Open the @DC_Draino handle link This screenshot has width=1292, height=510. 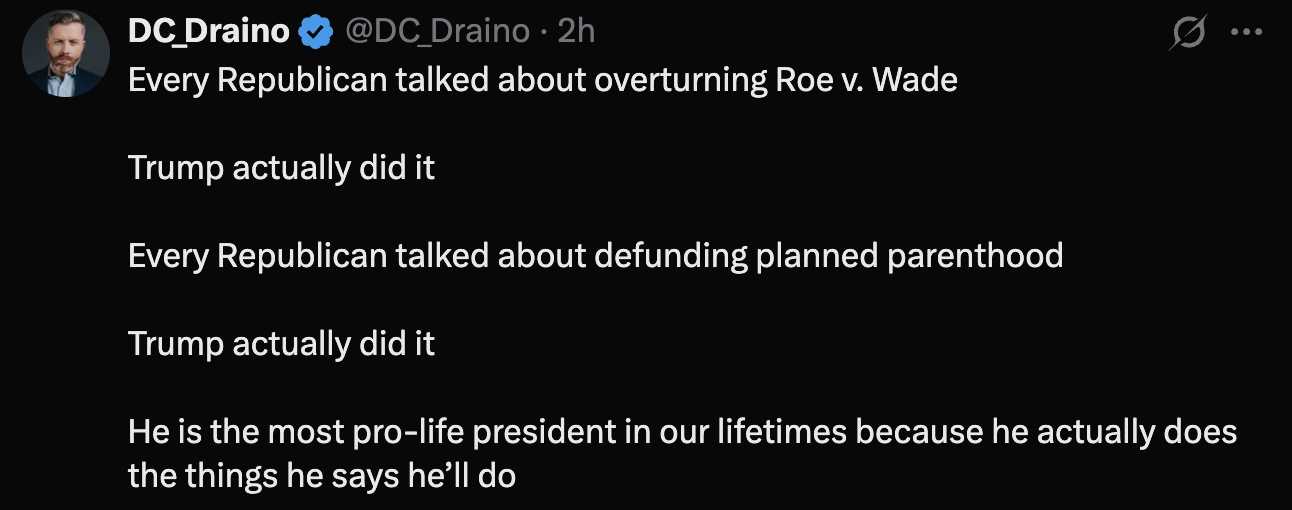pos(437,33)
